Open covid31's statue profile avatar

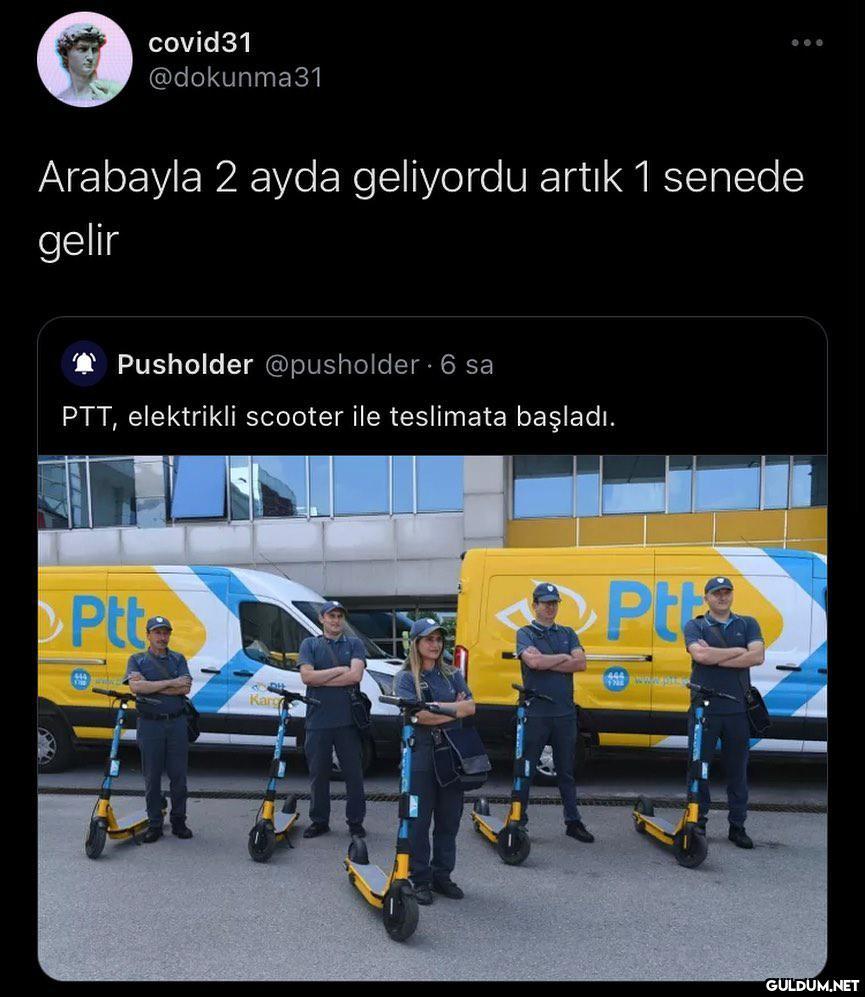click(x=85, y=59)
